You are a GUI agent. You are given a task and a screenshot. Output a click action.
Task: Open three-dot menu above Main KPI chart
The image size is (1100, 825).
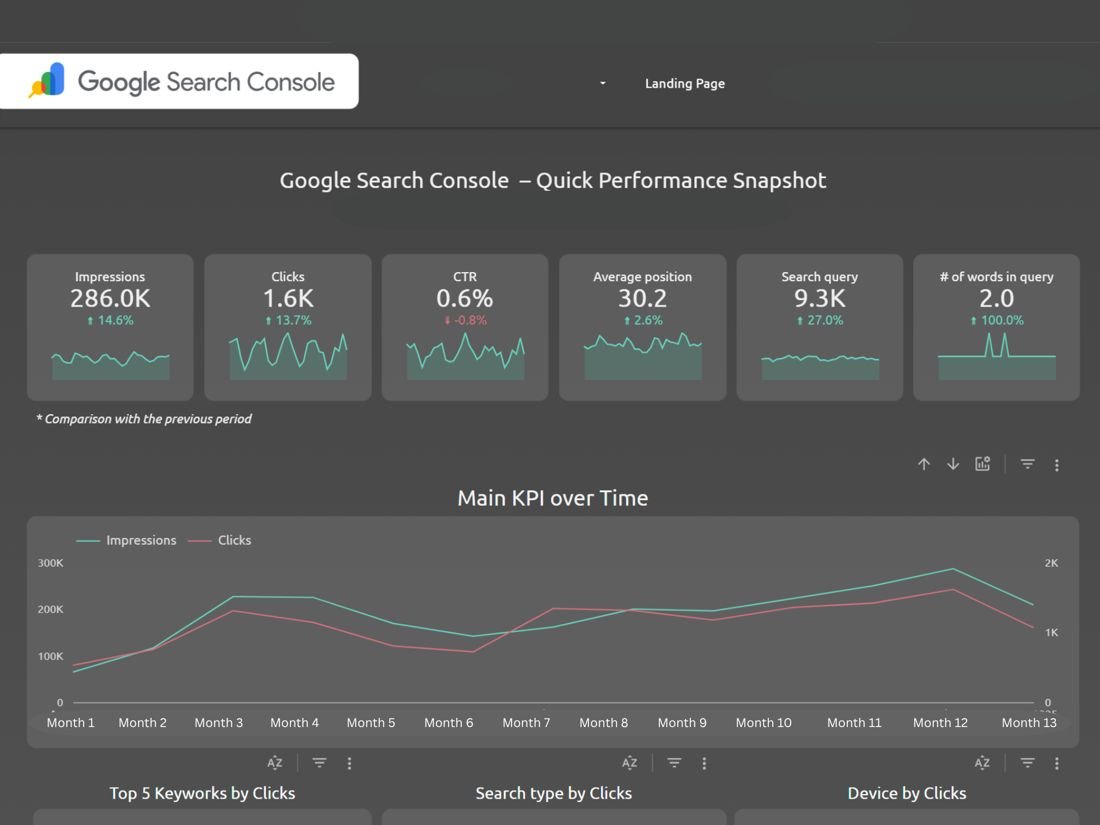pos(1057,465)
